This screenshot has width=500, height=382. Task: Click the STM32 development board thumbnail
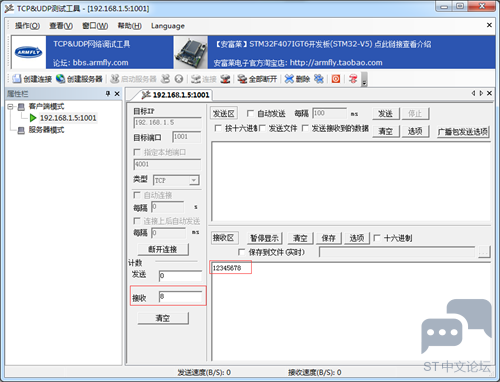click(x=191, y=52)
